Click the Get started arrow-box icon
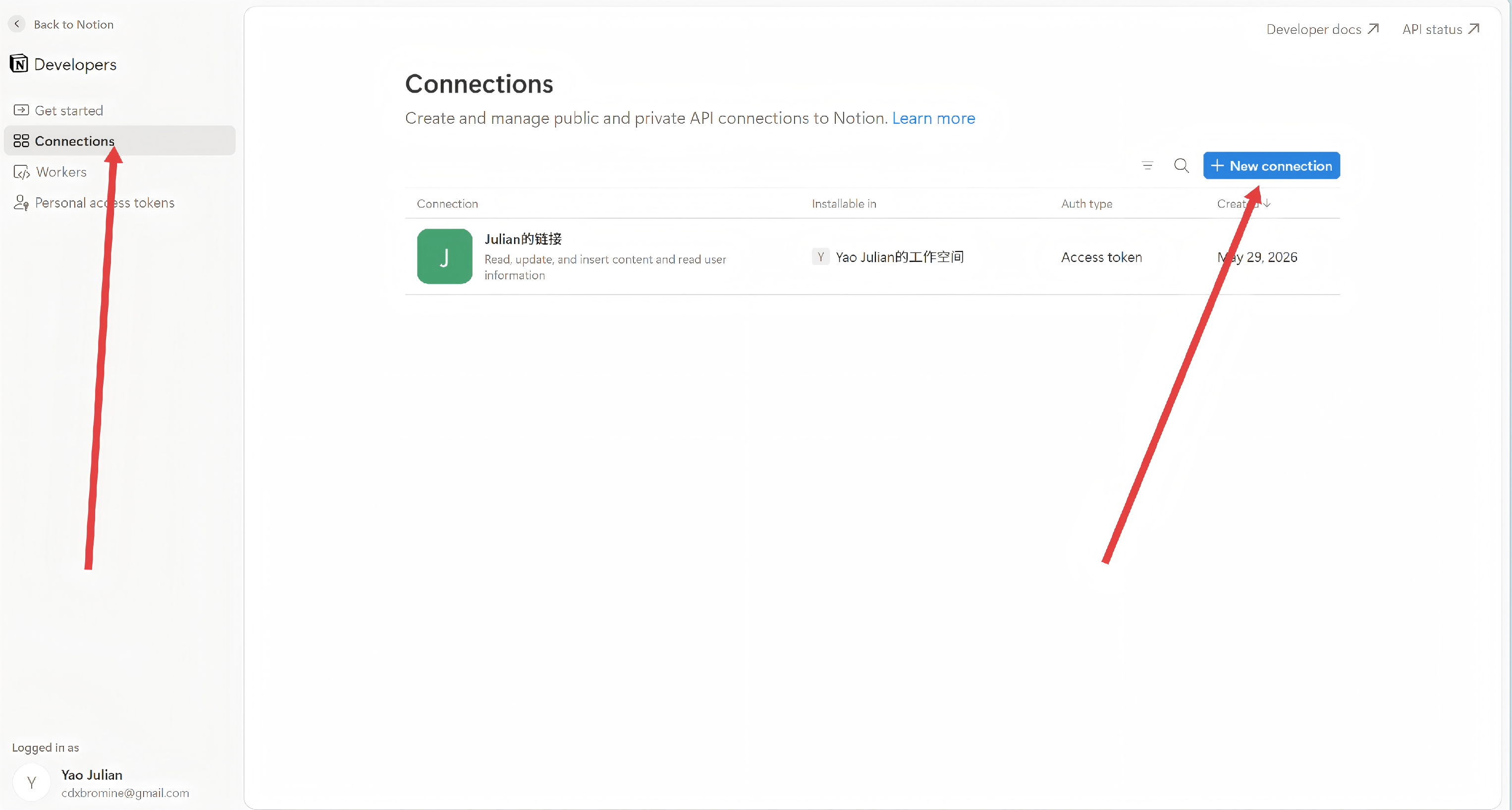This screenshot has height=810, width=1512. [x=21, y=110]
